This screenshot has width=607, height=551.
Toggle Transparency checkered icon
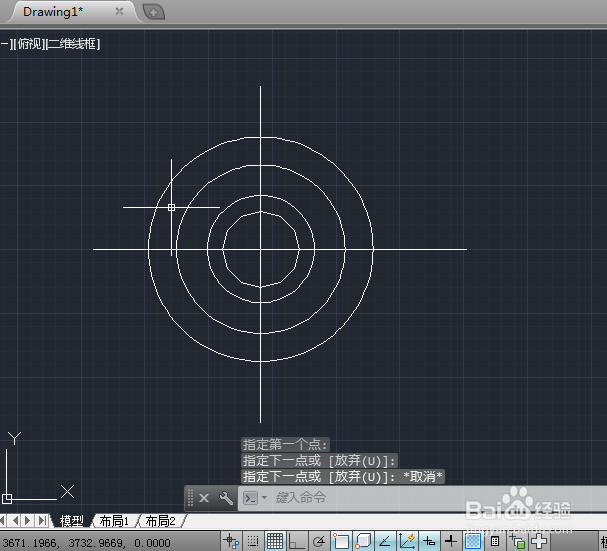click(x=473, y=541)
